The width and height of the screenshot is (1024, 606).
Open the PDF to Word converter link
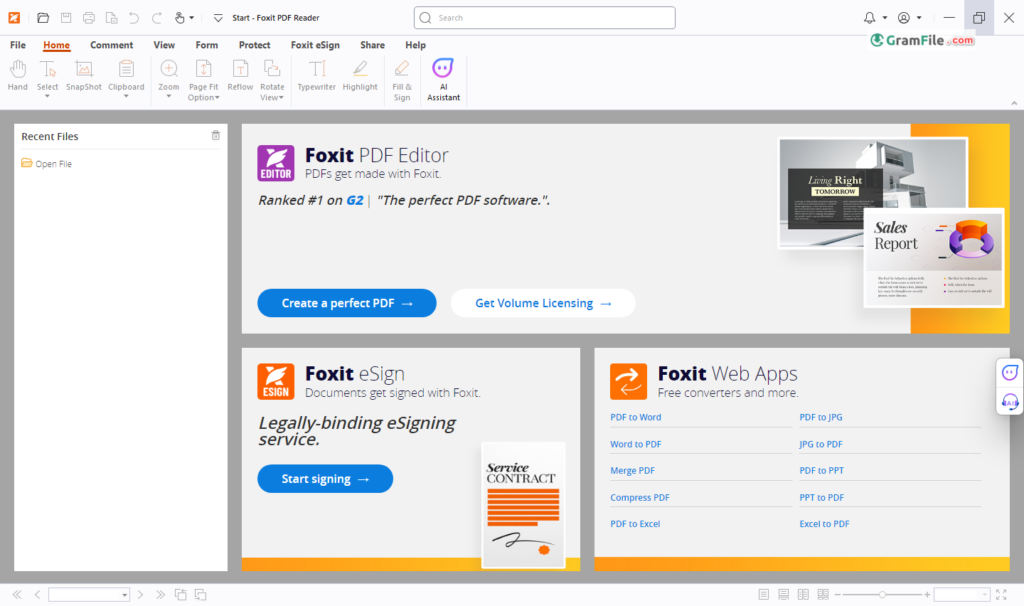(635, 417)
